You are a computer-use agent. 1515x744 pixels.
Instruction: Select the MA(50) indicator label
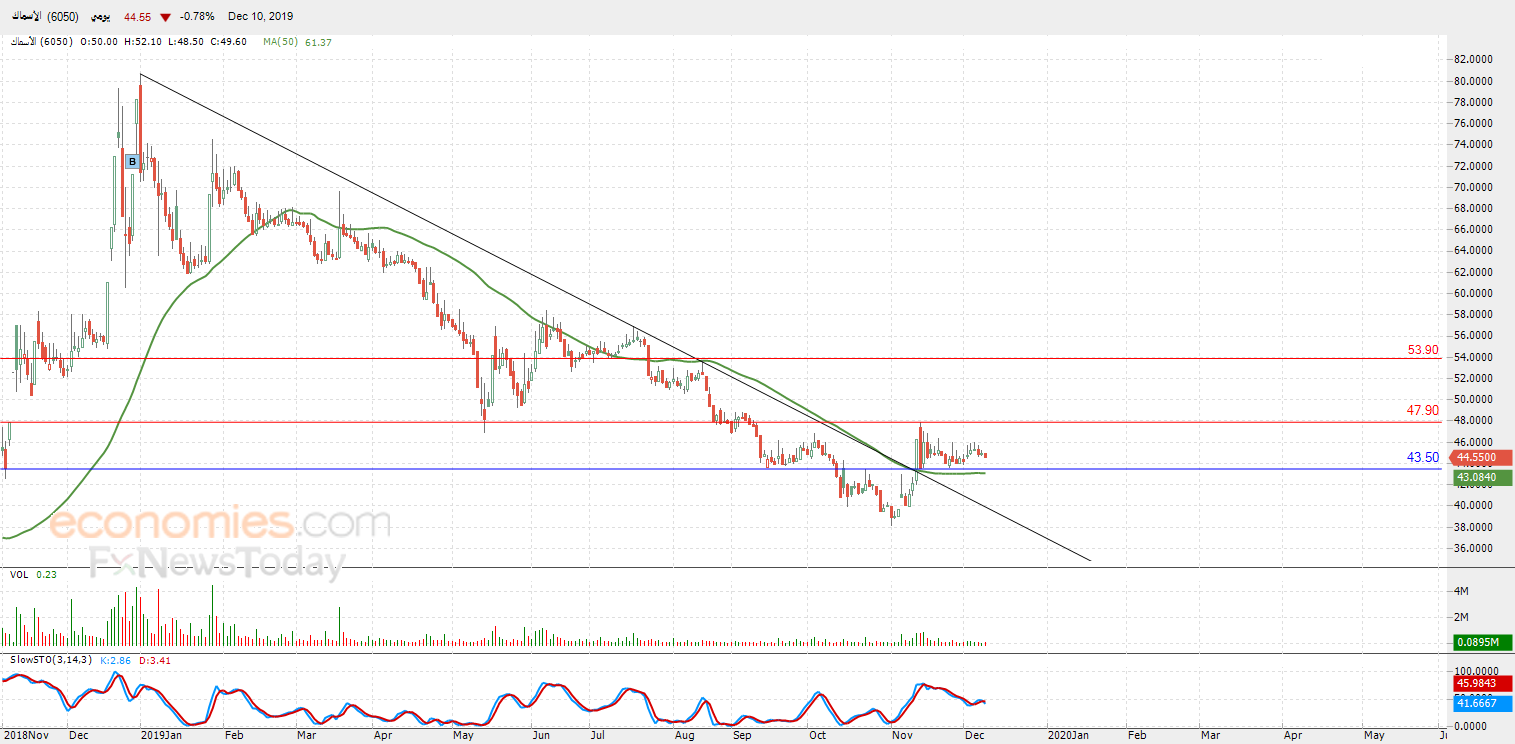pos(283,42)
